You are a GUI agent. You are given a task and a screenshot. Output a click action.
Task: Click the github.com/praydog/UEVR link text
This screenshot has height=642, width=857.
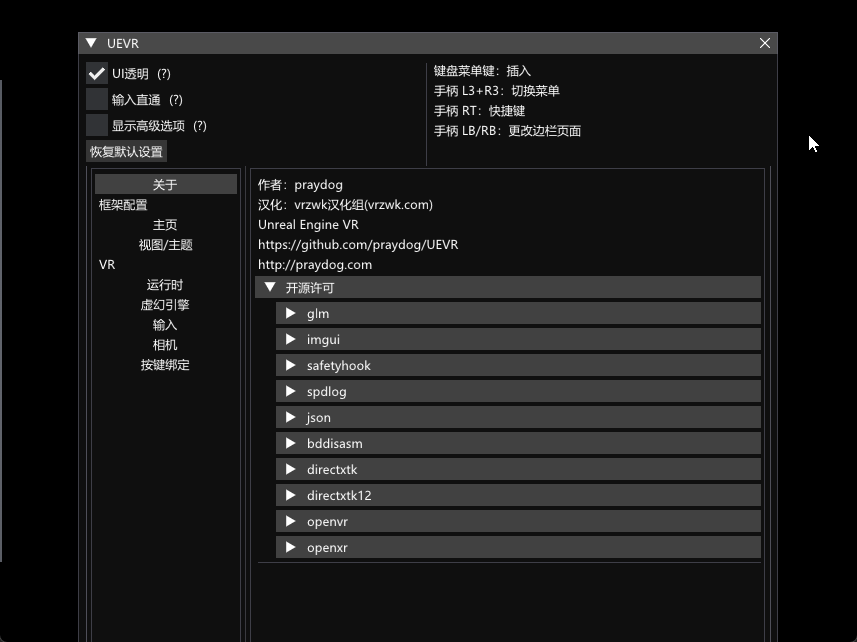point(358,245)
